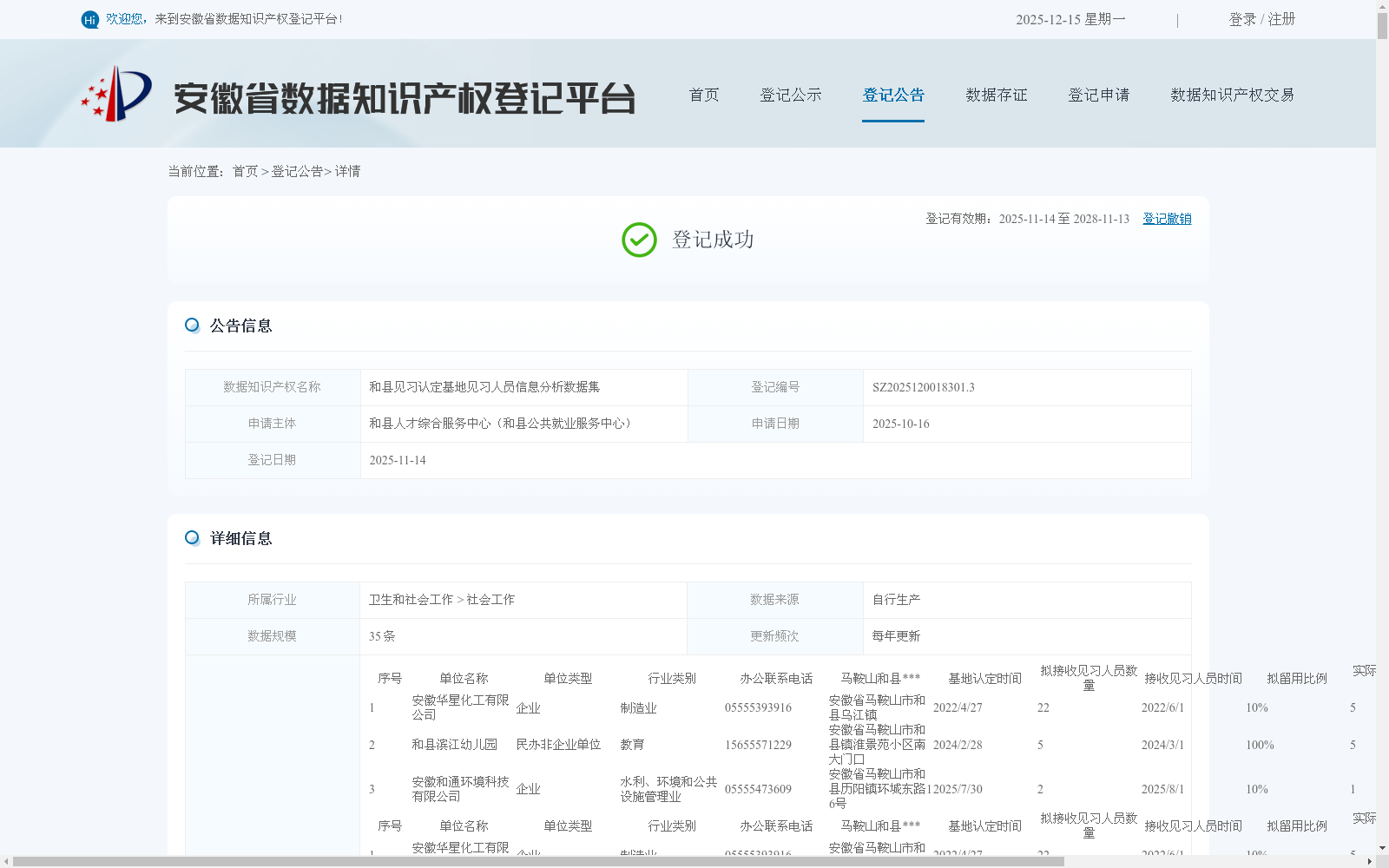Open the 登录 login link
The width and height of the screenshot is (1389, 868).
pos(1241,18)
